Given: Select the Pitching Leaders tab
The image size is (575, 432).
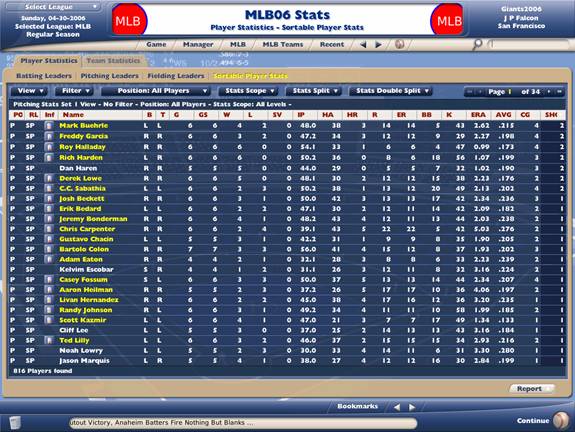Looking at the screenshot, I should pyautogui.click(x=110, y=76).
